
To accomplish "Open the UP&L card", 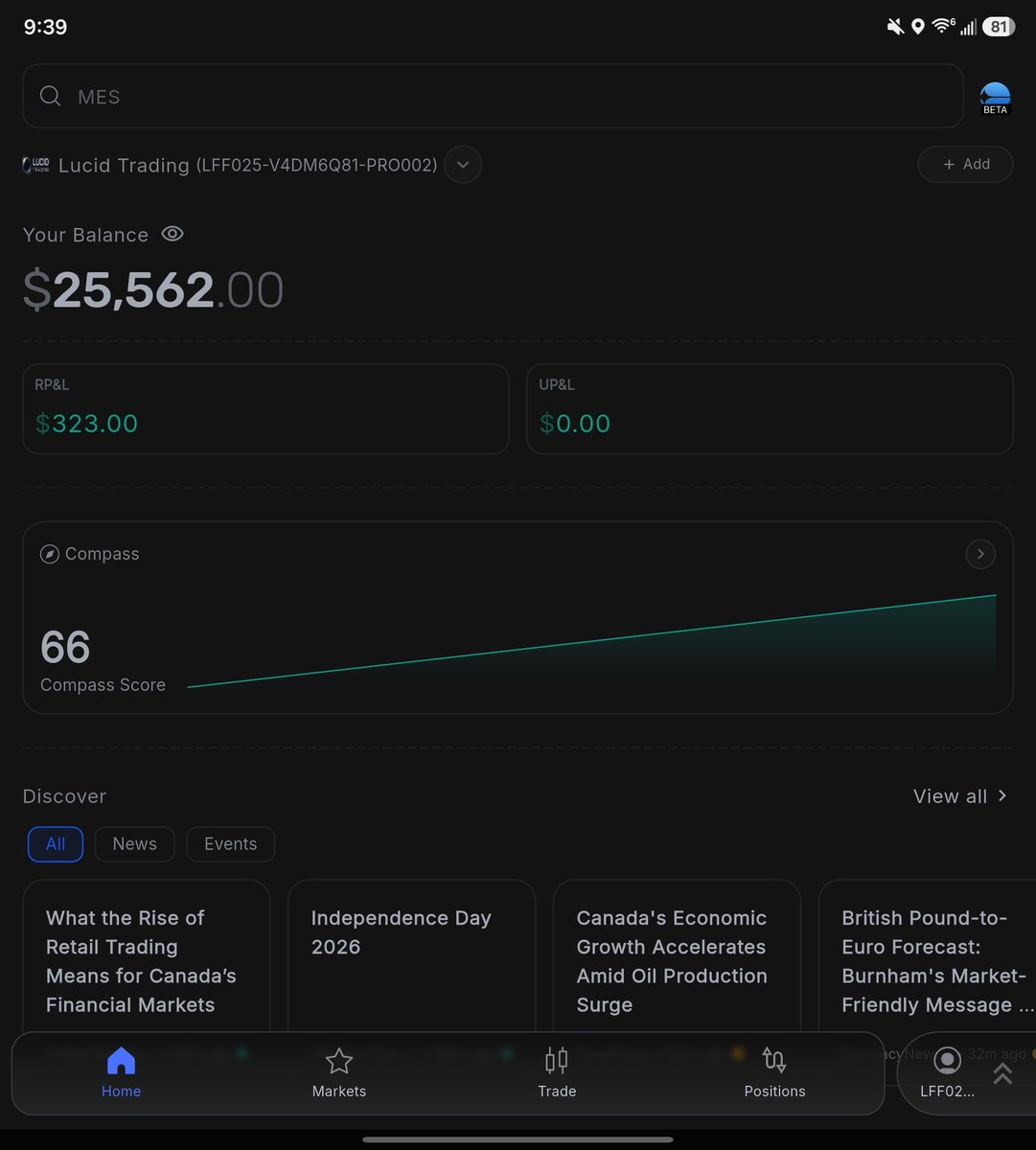I will [x=770, y=408].
